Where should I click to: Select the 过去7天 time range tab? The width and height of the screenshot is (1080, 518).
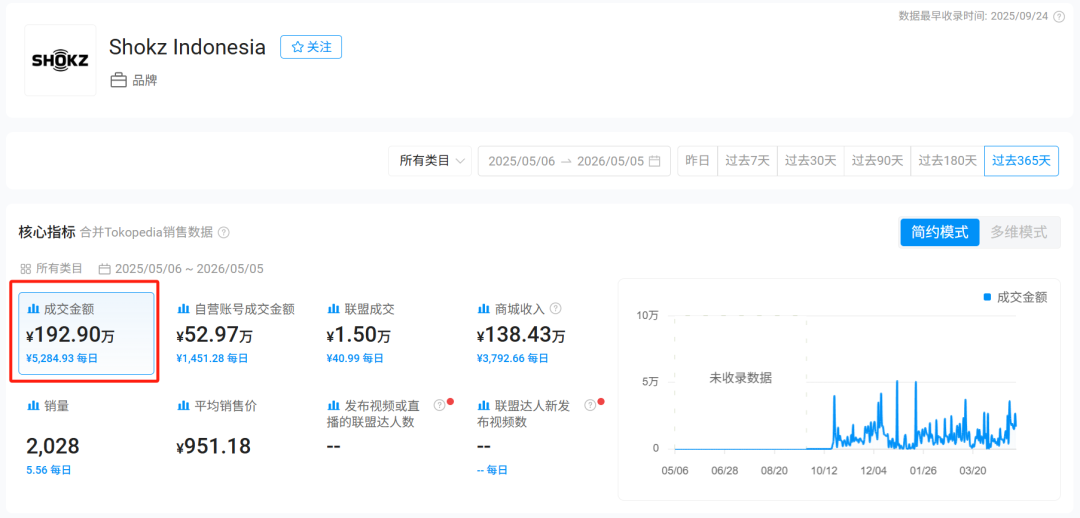point(747,161)
